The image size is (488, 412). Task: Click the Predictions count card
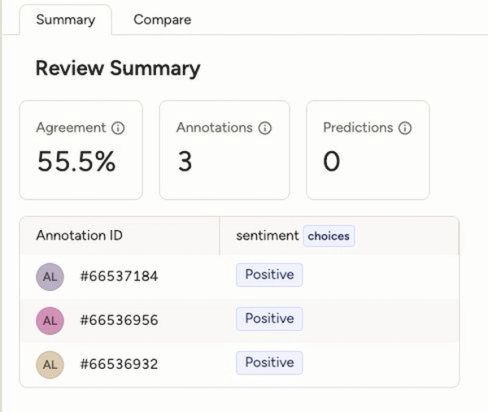pyautogui.click(x=368, y=150)
